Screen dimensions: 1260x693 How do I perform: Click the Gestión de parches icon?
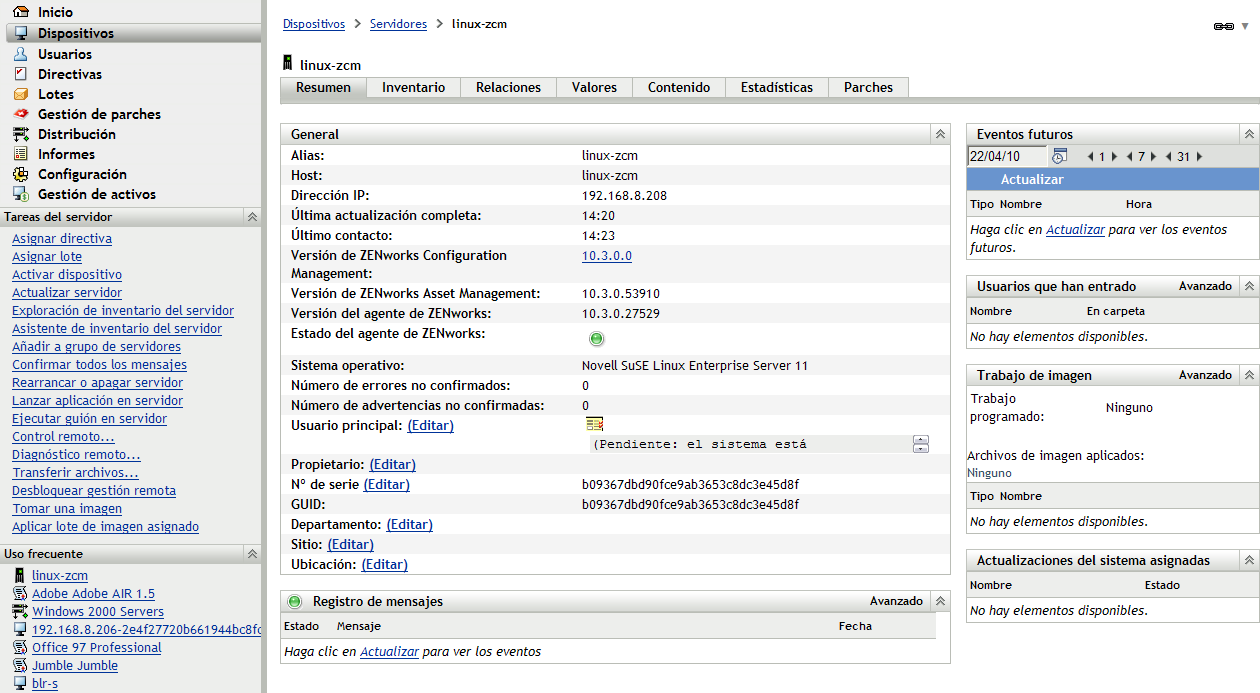(x=20, y=114)
